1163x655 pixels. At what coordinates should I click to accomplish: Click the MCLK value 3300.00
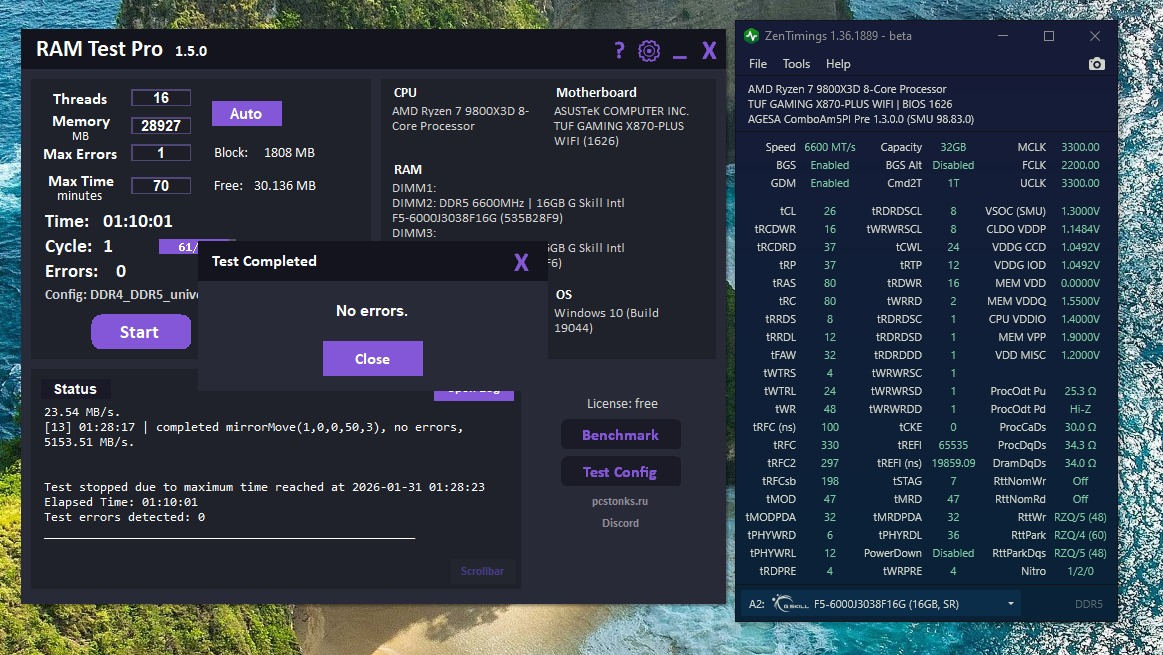(x=1080, y=147)
